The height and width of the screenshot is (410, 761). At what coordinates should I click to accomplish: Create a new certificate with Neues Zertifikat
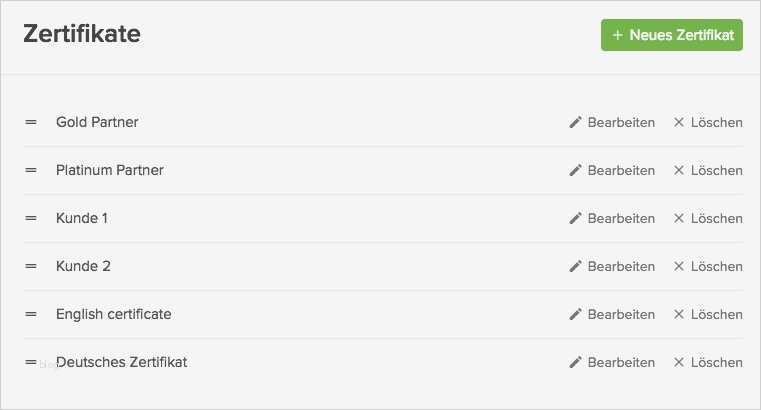(x=671, y=35)
